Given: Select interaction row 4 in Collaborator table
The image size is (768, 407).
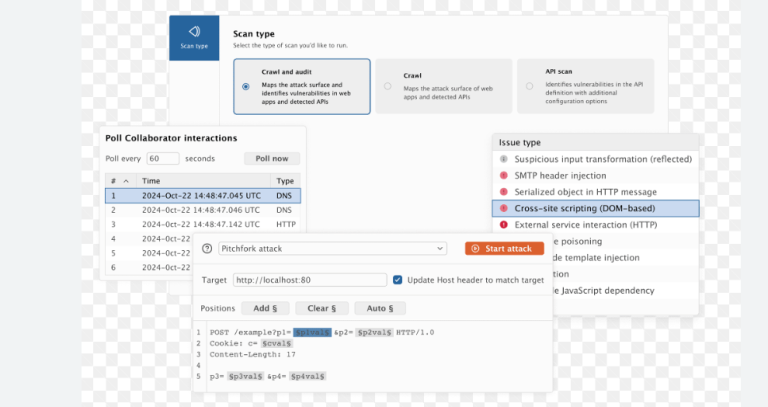Looking at the screenshot, I should [149, 239].
